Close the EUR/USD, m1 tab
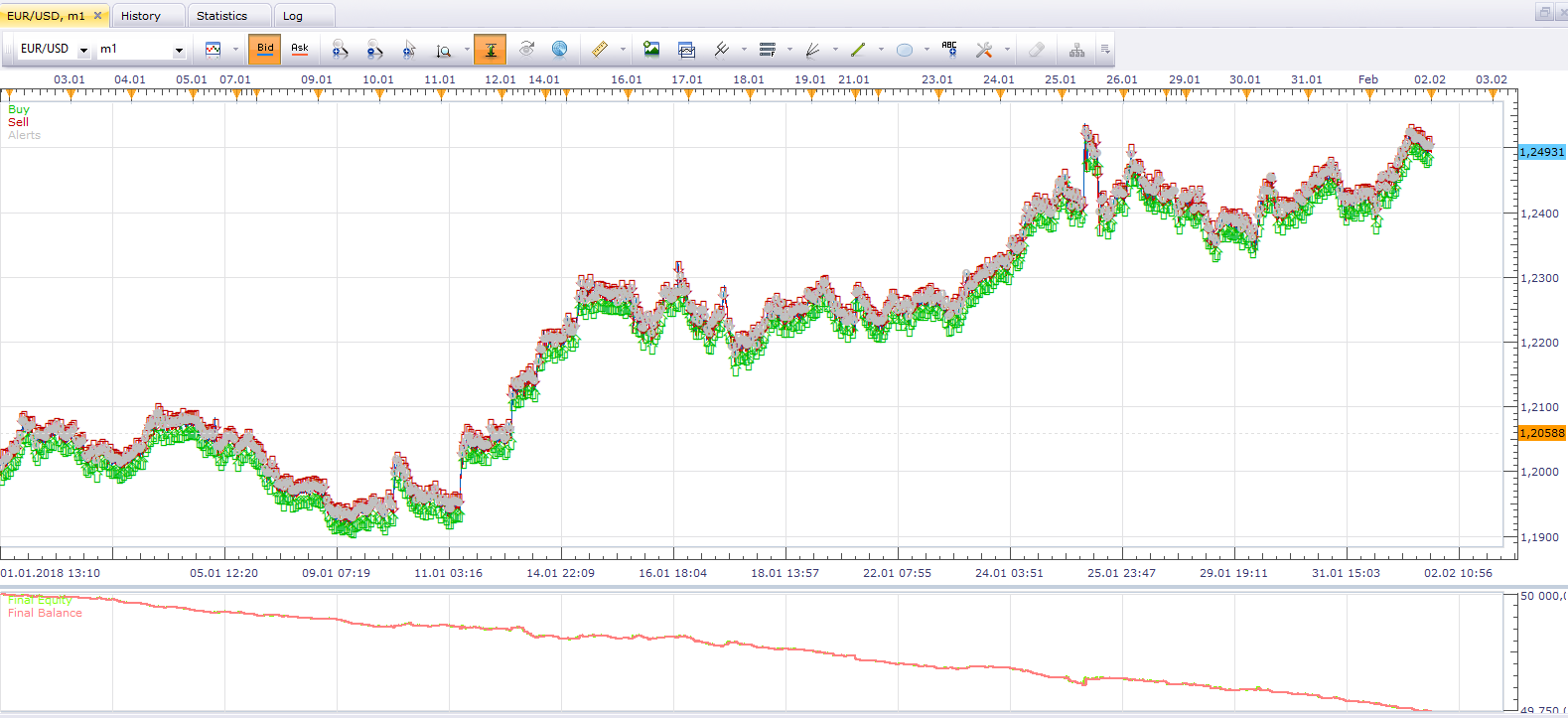 97,16
